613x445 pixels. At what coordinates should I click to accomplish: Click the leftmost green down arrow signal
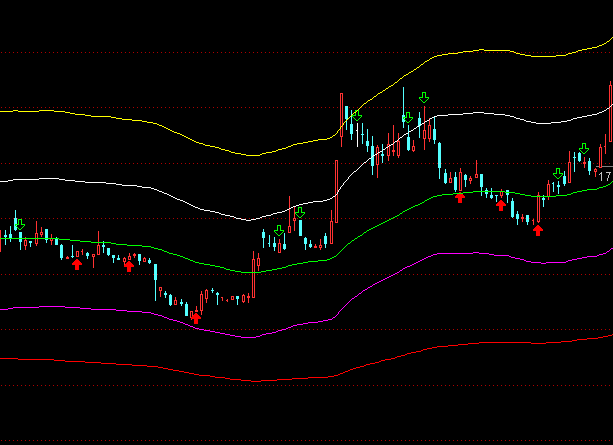[18, 224]
